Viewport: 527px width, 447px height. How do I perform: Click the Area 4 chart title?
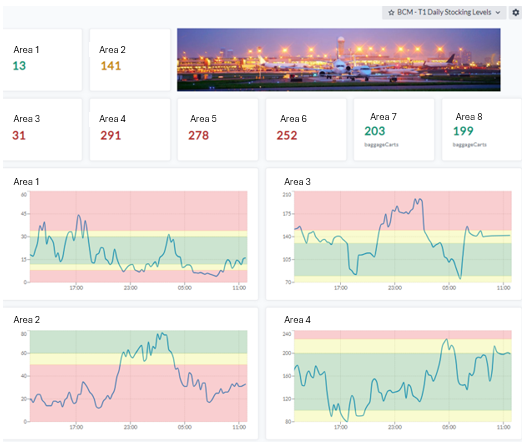(297, 320)
